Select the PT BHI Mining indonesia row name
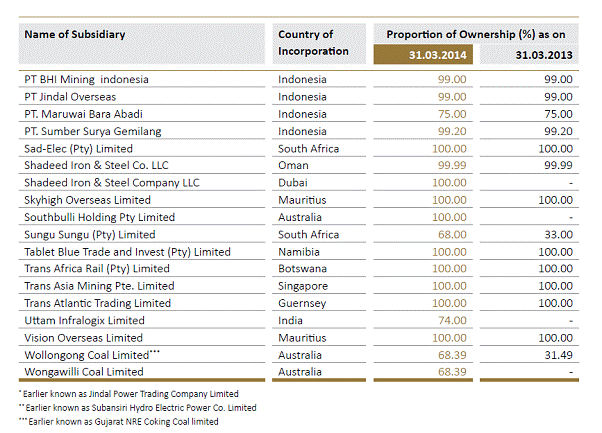The width and height of the screenshot is (602, 433). point(86,79)
